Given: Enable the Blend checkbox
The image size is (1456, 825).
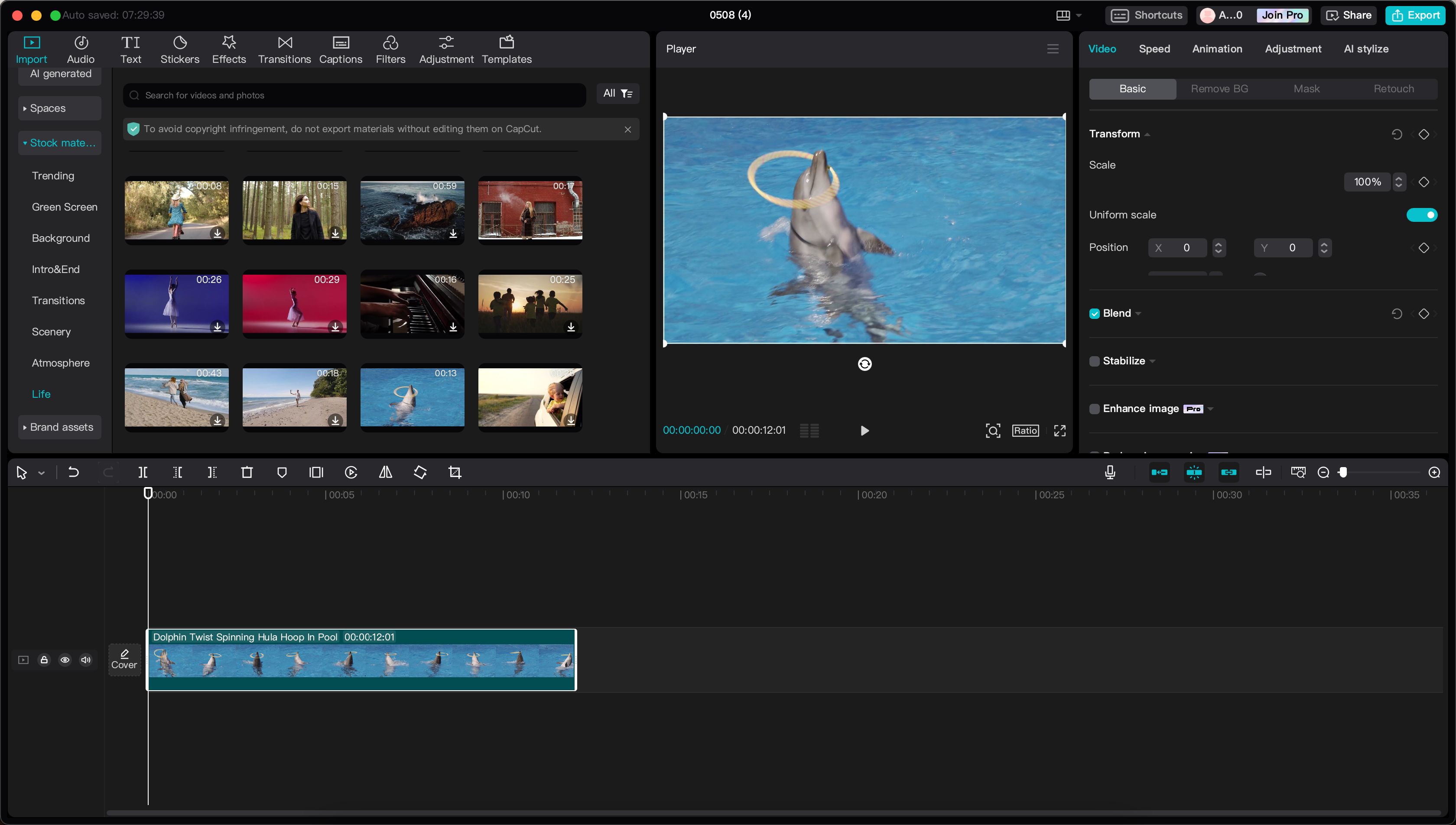Looking at the screenshot, I should [x=1094, y=313].
